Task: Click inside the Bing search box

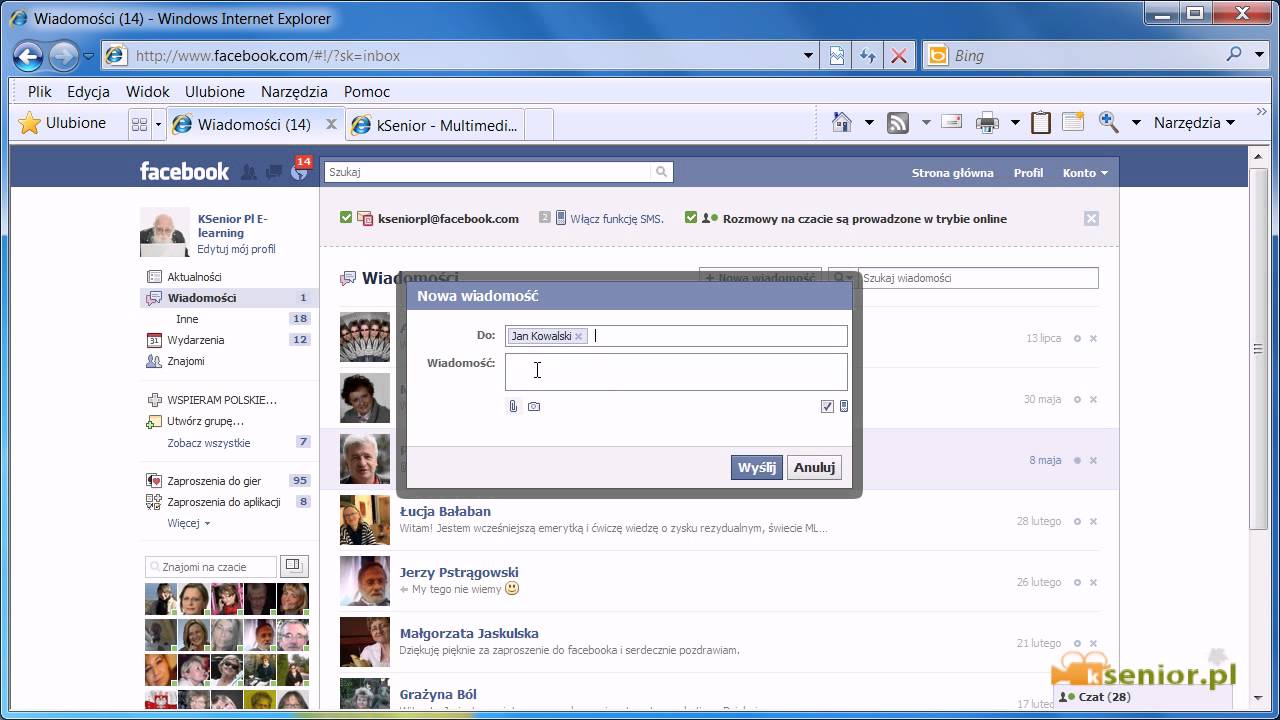Action: tap(1085, 56)
